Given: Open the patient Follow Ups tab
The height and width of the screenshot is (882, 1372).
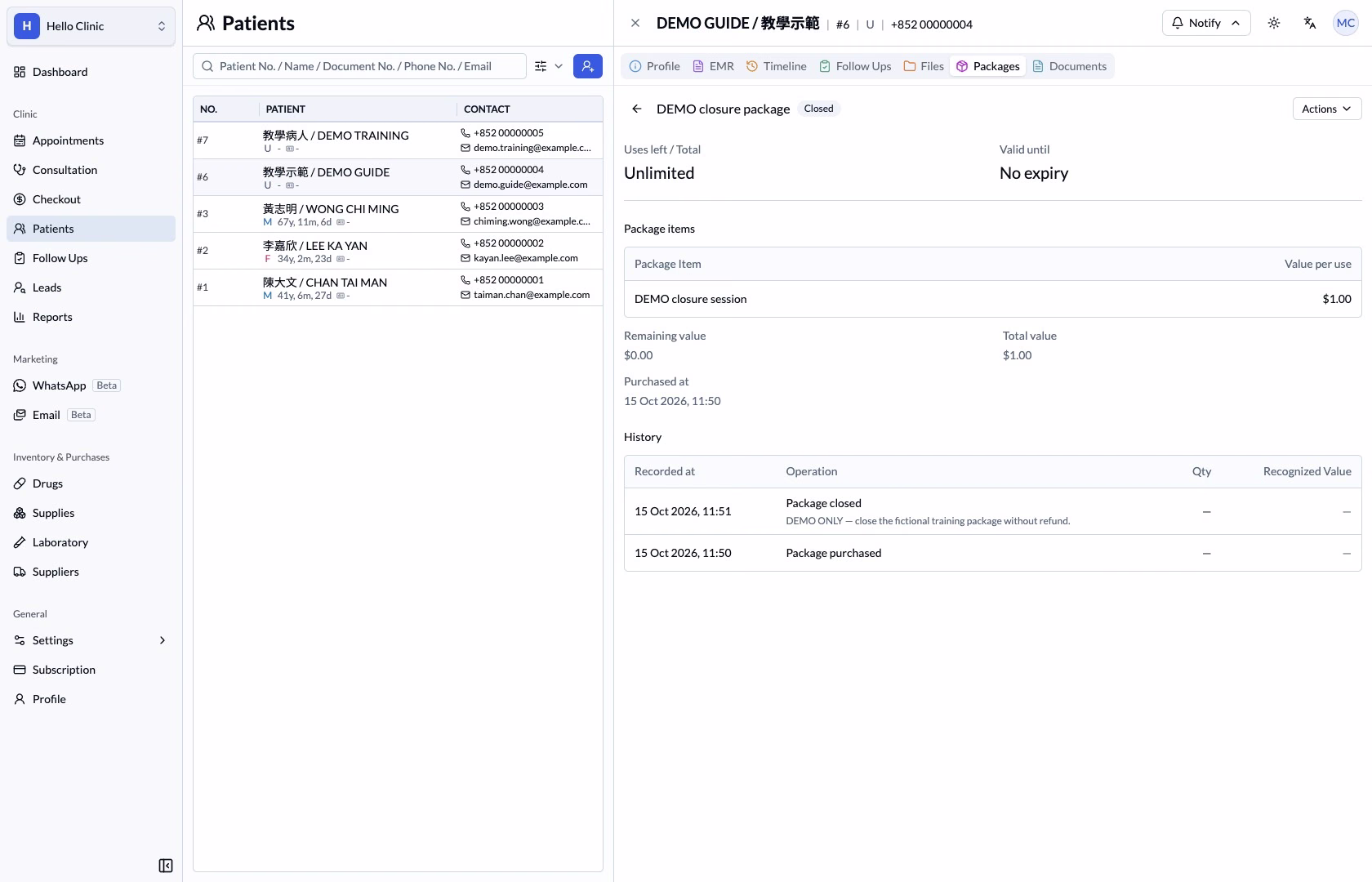Looking at the screenshot, I should pos(855,66).
